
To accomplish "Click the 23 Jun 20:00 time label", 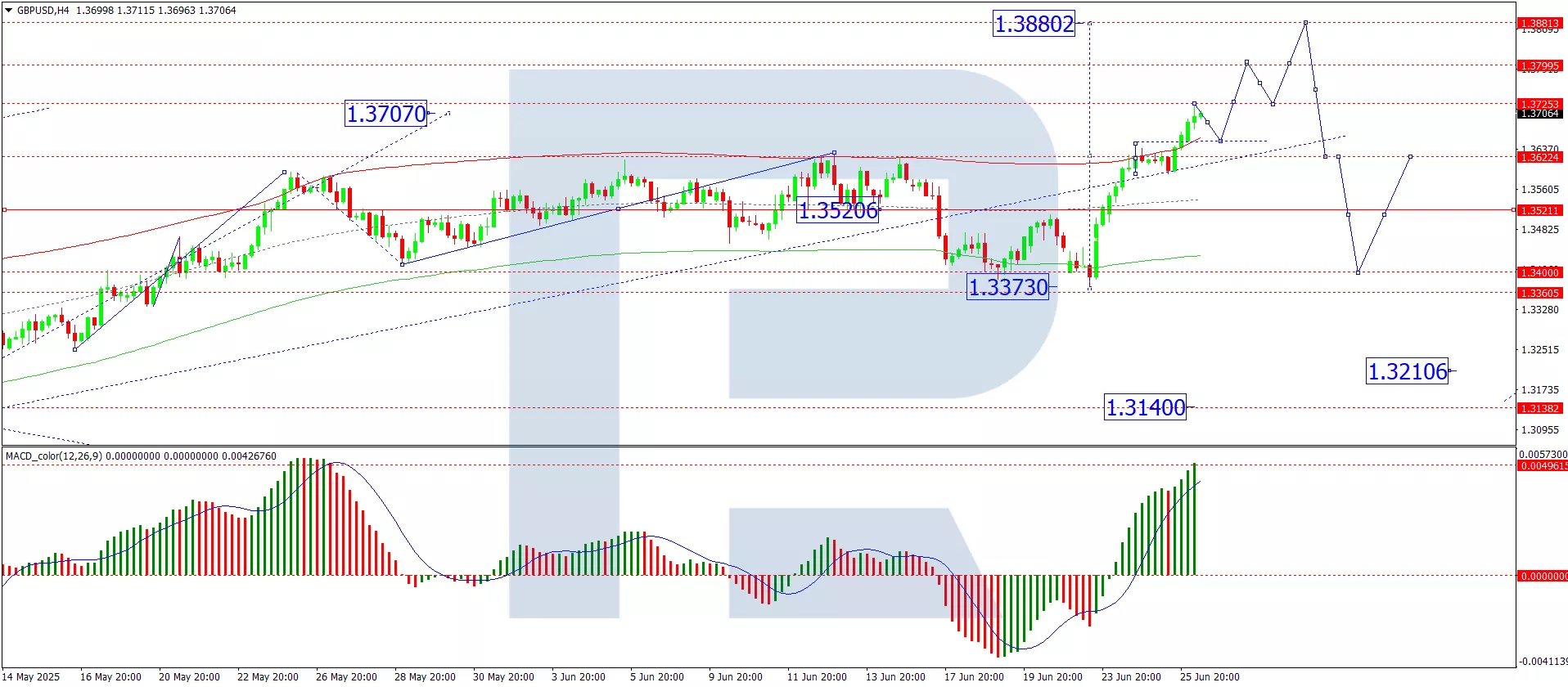I will click(x=1131, y=676).
